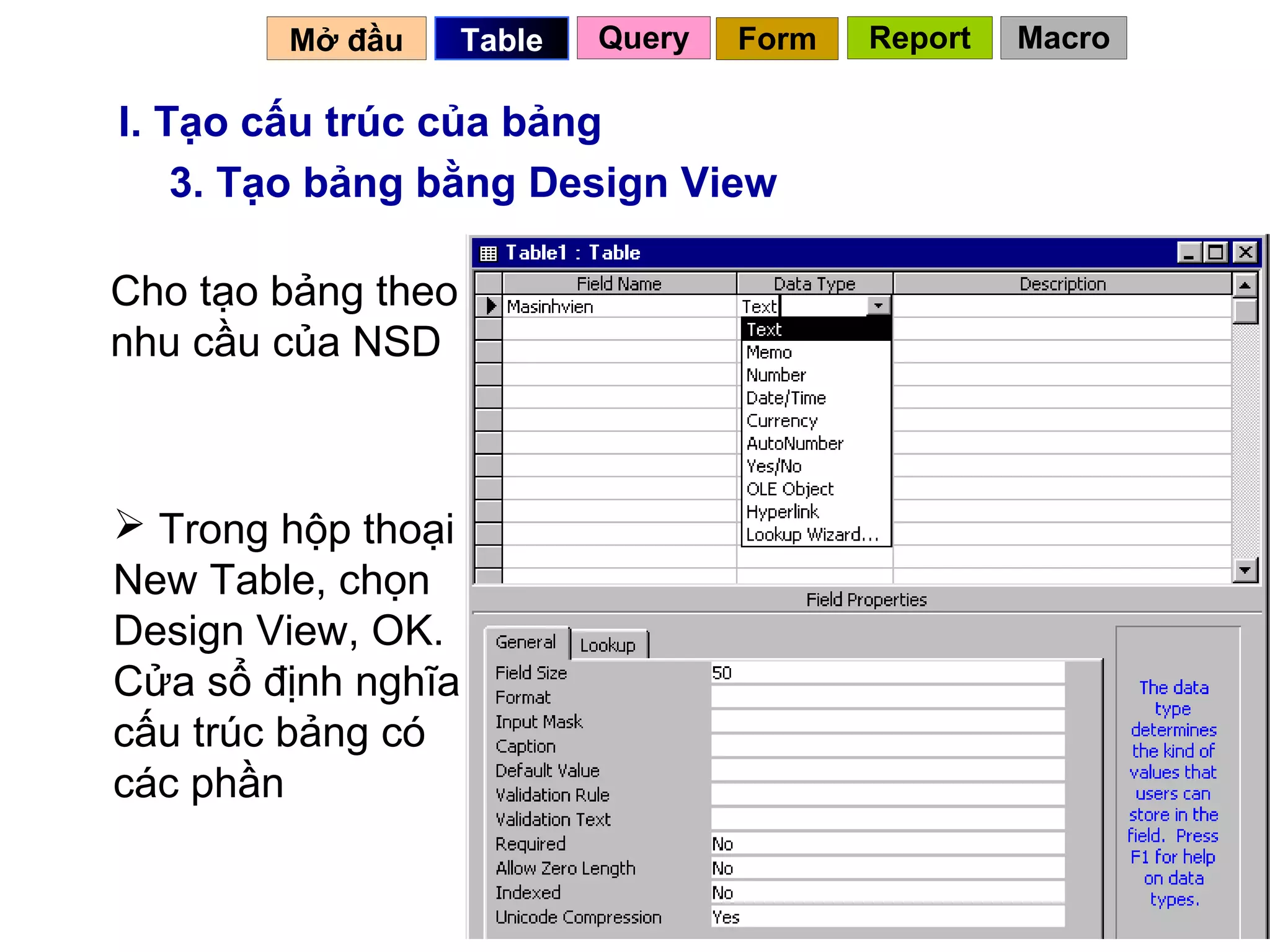1270x952 pixels.
Task: Choose Hyperlink from the data type list
Action: pos(816,512)
